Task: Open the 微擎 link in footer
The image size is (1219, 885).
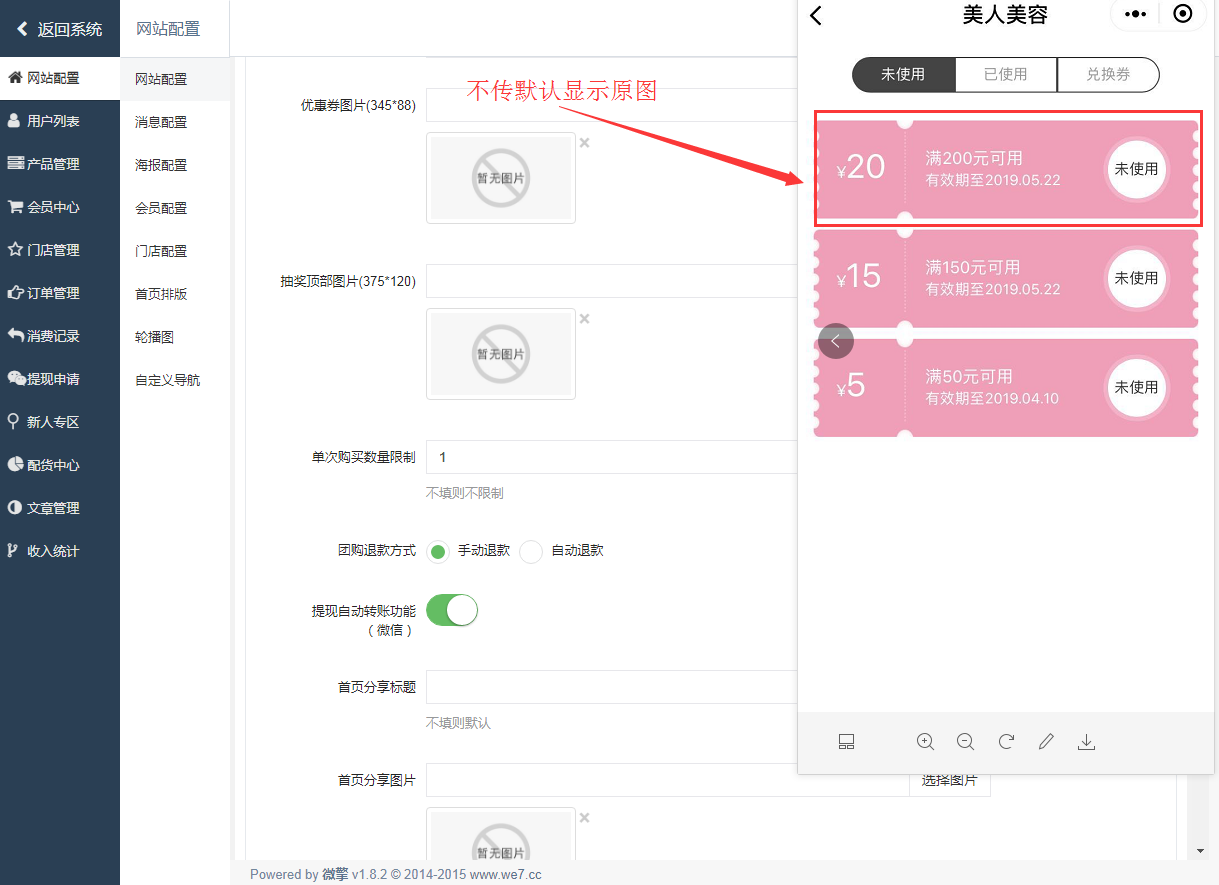Action: [335, 874]
